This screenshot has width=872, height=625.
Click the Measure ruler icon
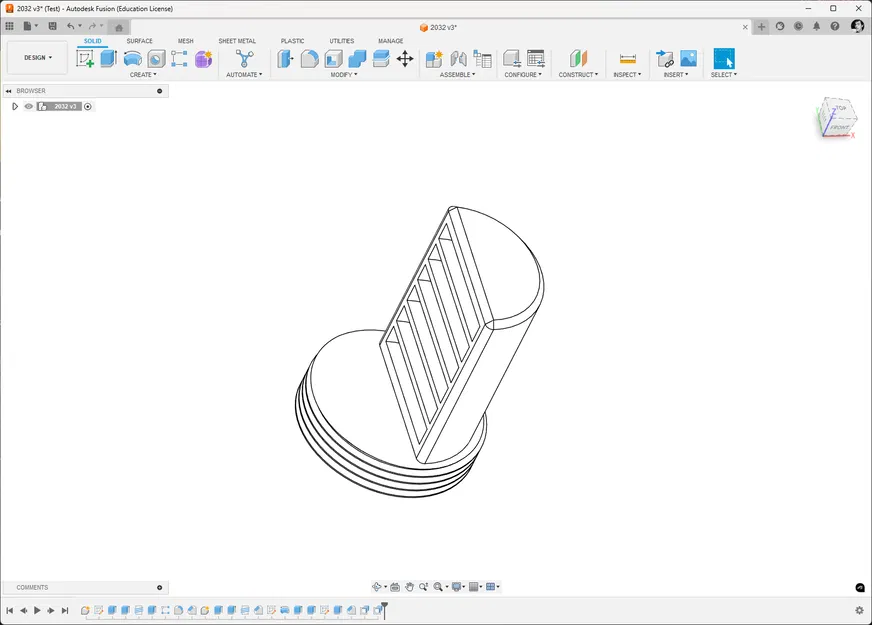627,58
